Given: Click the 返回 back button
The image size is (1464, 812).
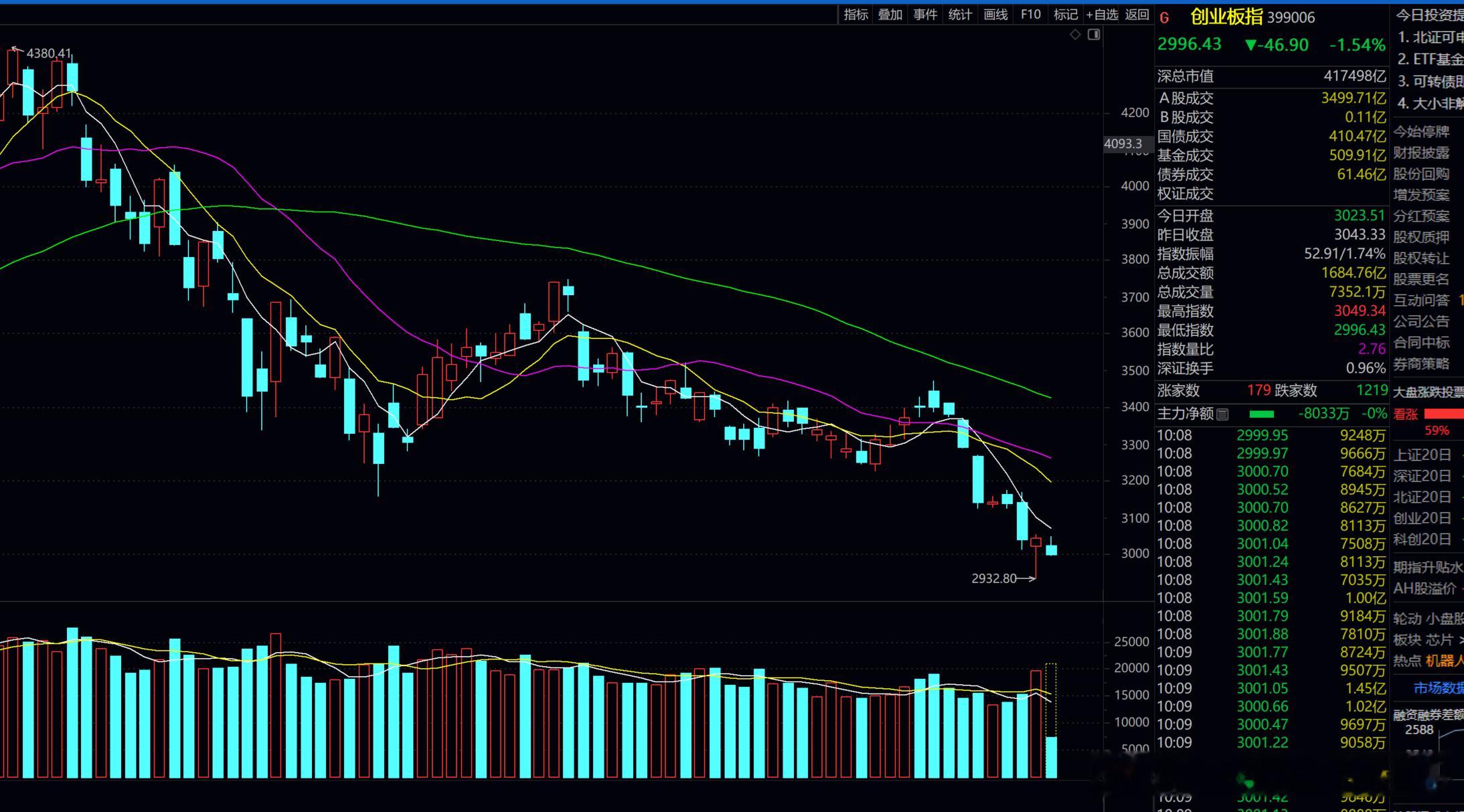Looking at the screenshot, I should [x=1137, y=15].
